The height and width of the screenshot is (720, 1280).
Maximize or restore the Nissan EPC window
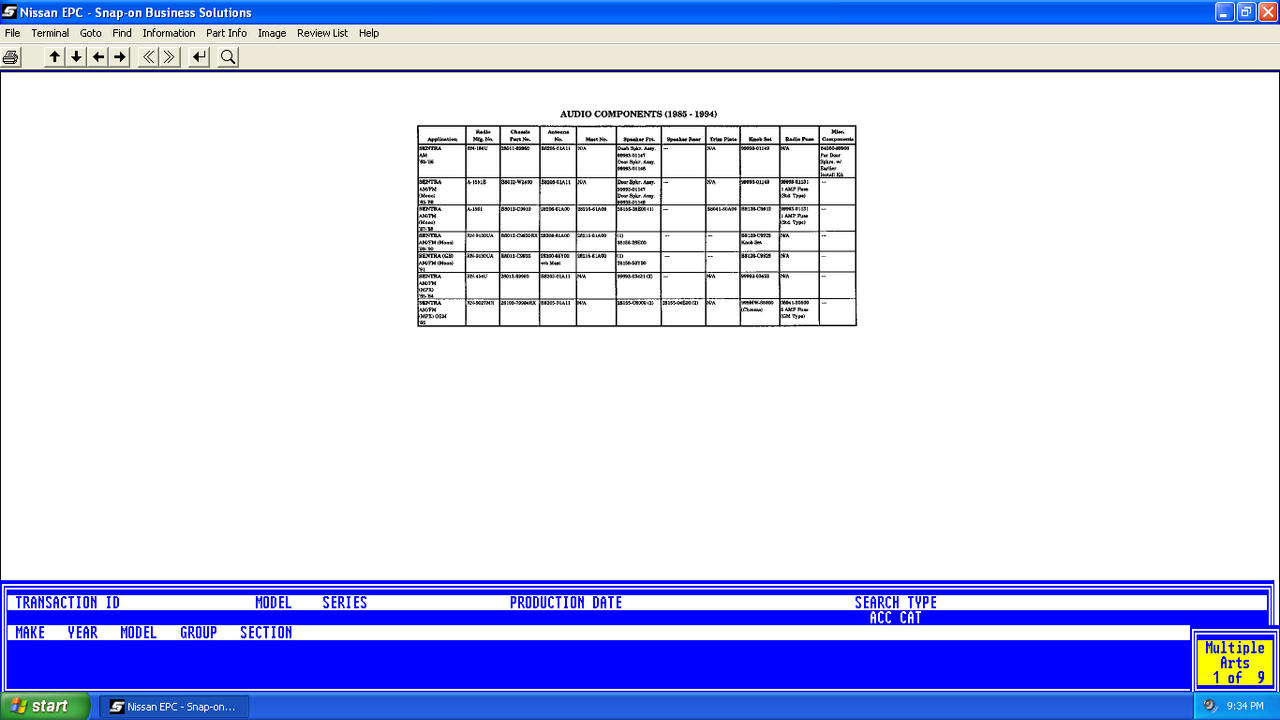[x=1246, y=12]
